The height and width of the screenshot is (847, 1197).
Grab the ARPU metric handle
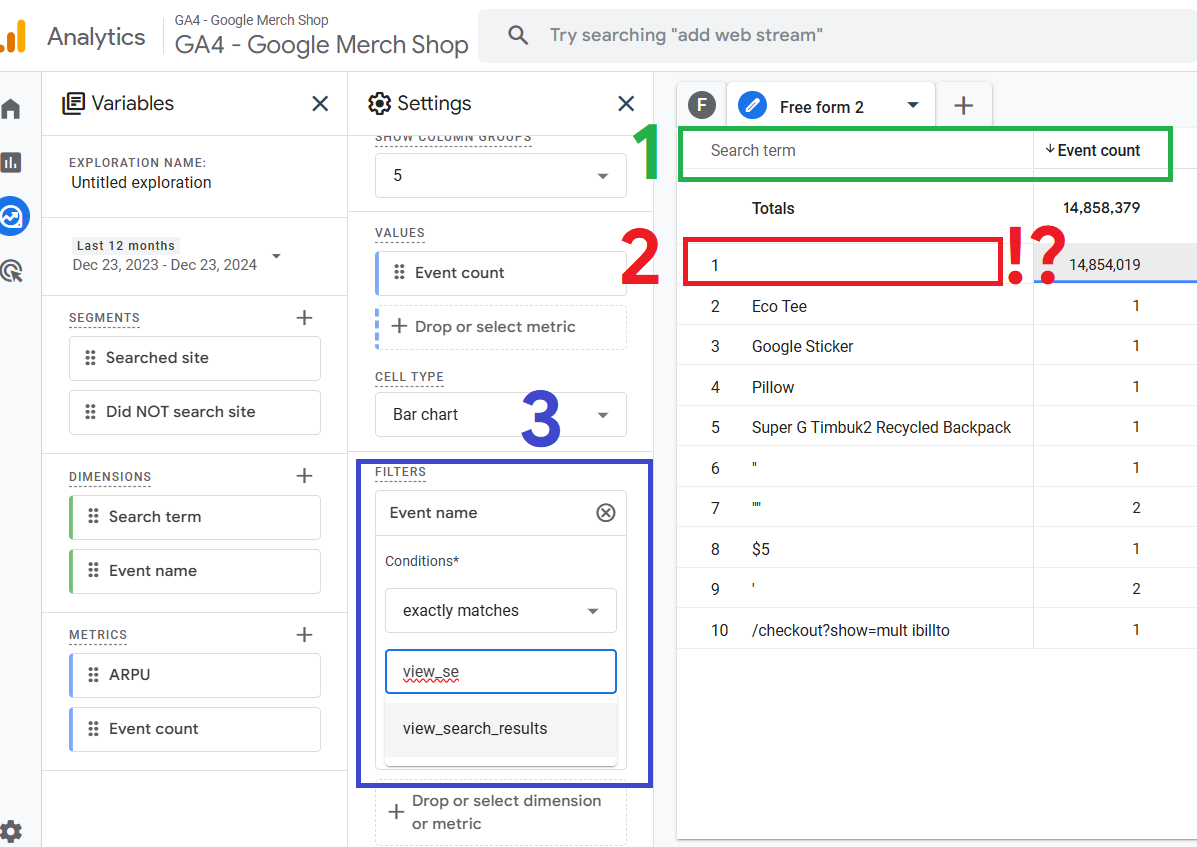click(93, 675)
